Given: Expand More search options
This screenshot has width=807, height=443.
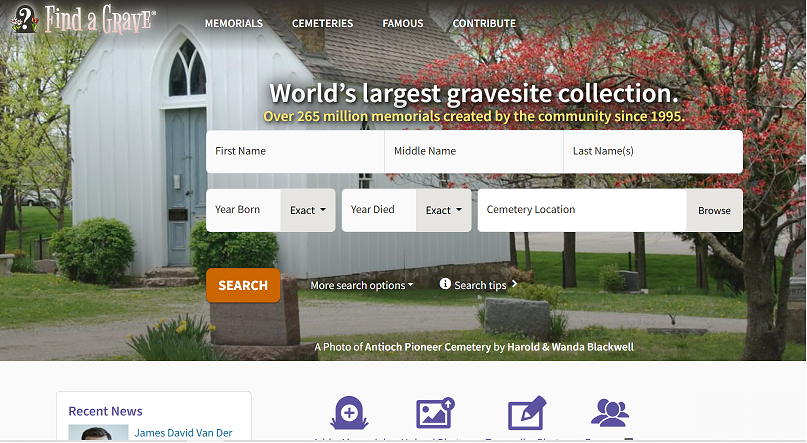Looking at the screenshot, I should click(361, 285).
